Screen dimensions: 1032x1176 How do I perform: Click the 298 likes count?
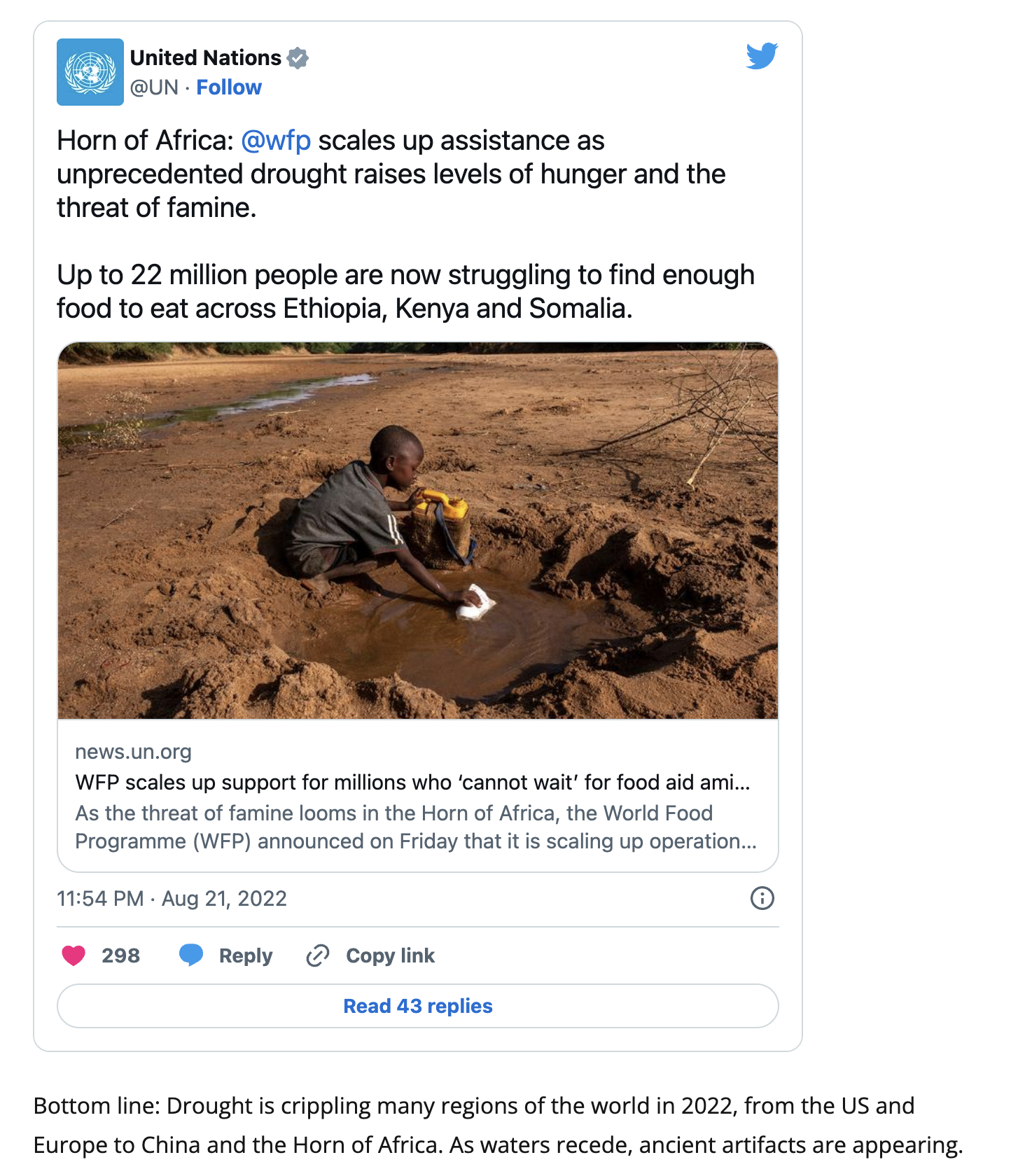tap(120, 955)
